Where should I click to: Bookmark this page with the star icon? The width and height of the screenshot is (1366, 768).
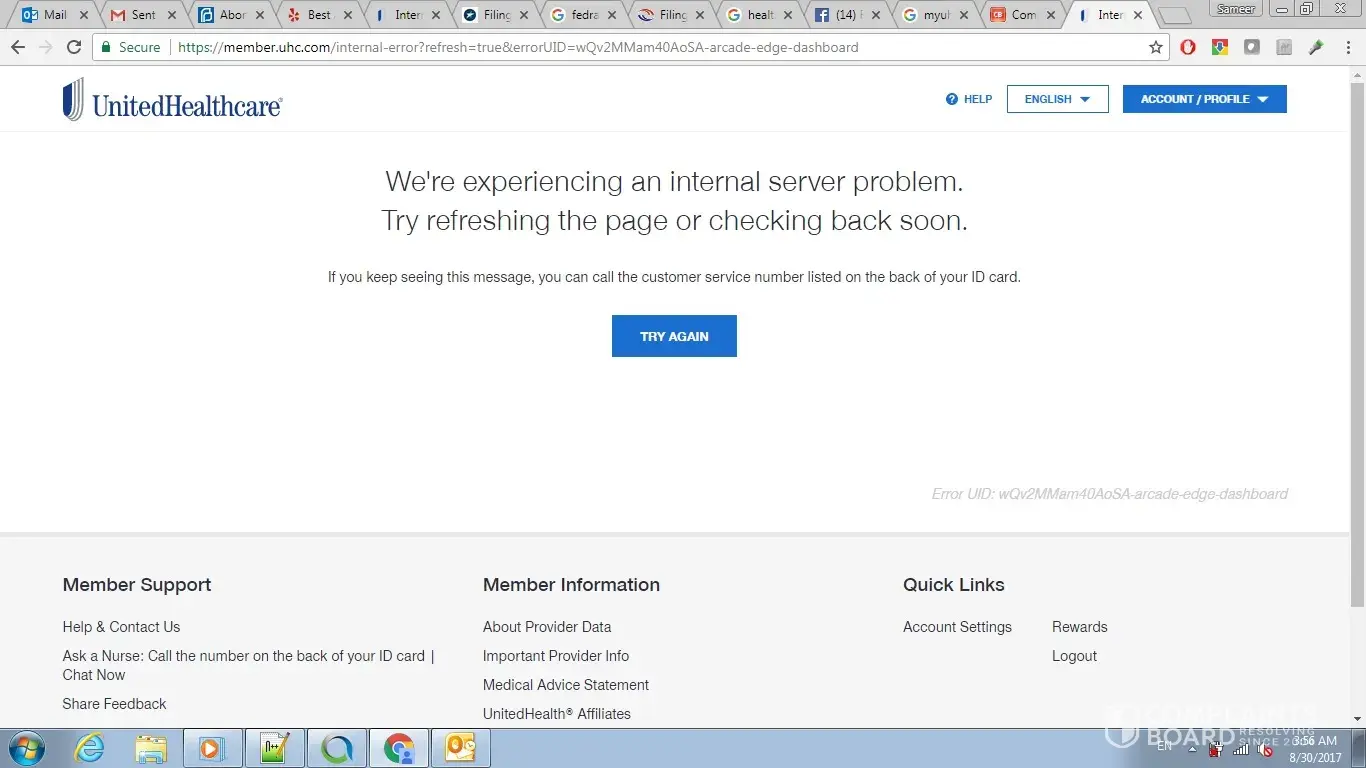pos(1156,47)
